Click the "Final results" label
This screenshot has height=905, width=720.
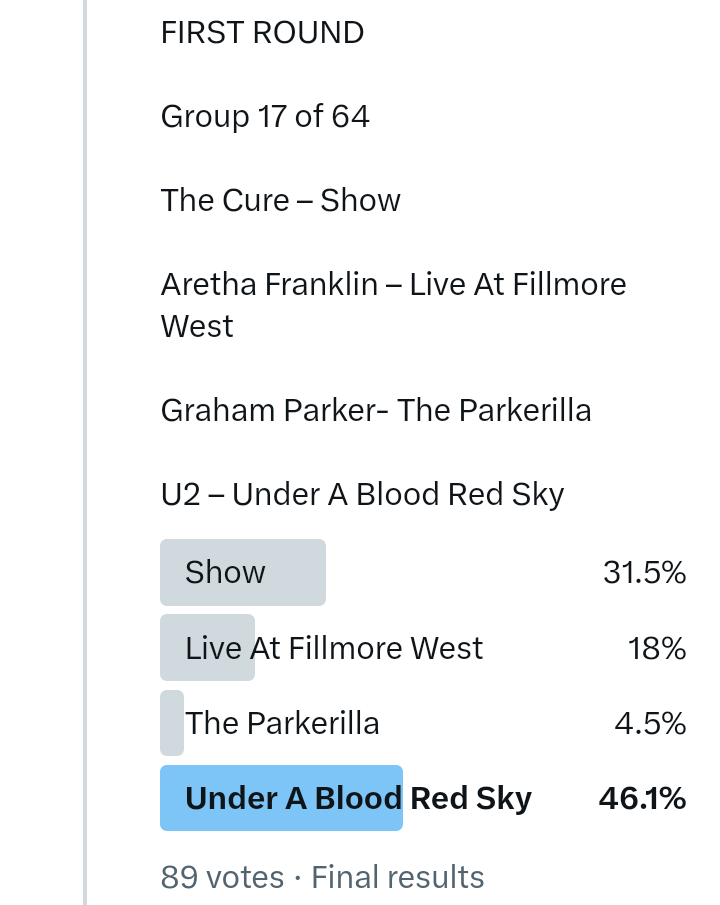[398, 877]
